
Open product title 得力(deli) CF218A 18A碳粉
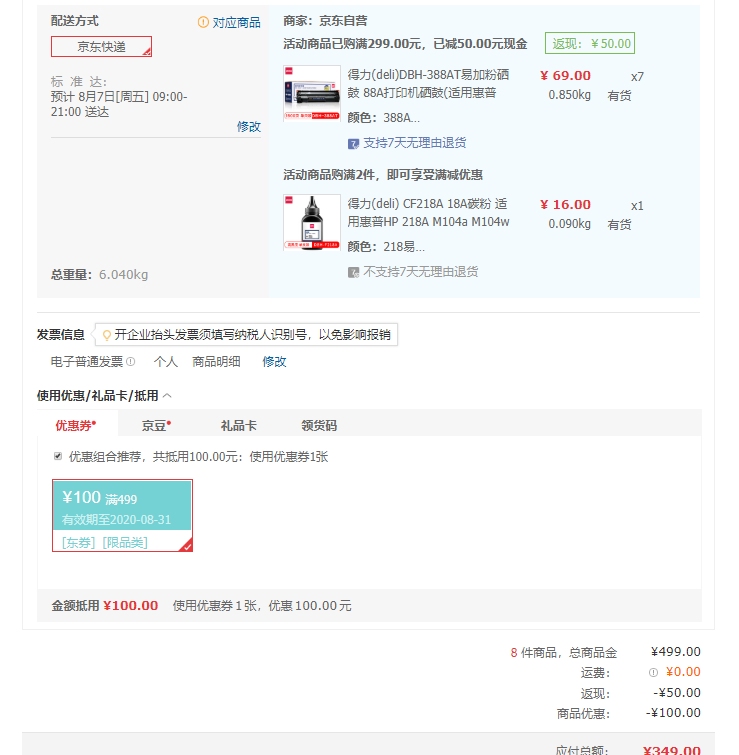tap(428, 212)
